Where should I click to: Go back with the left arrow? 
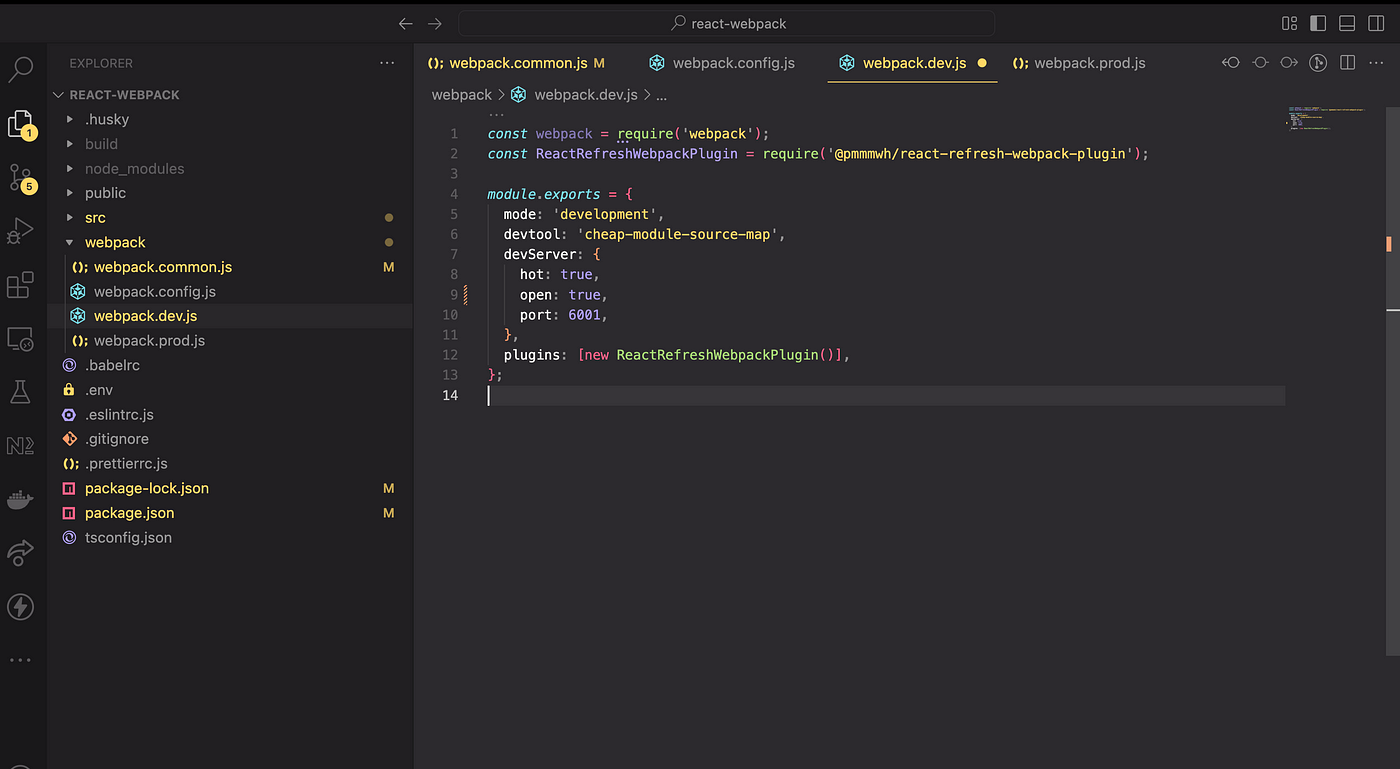[405, 23]
